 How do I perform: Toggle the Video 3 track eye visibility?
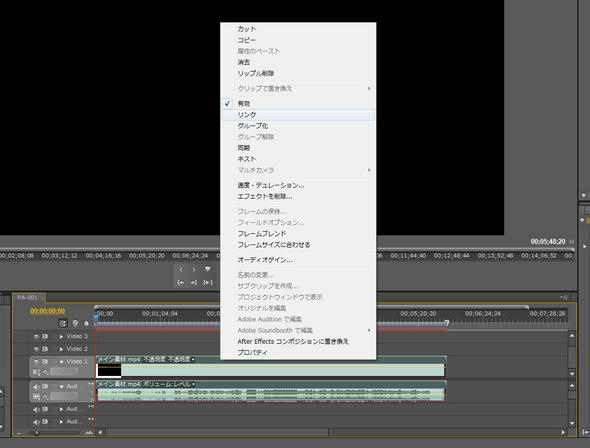click(x=36, y=337)
